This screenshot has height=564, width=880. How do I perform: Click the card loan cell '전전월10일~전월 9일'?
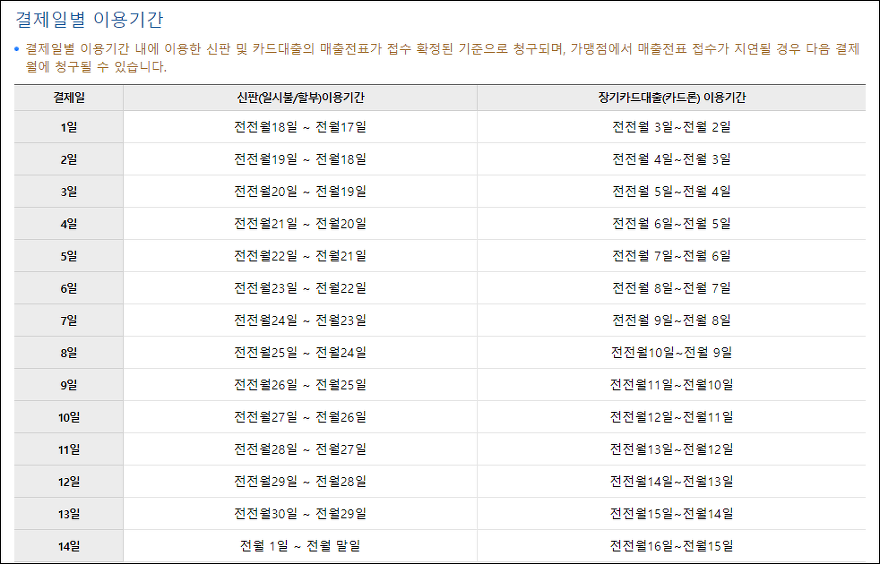click(x=672, y=353)
